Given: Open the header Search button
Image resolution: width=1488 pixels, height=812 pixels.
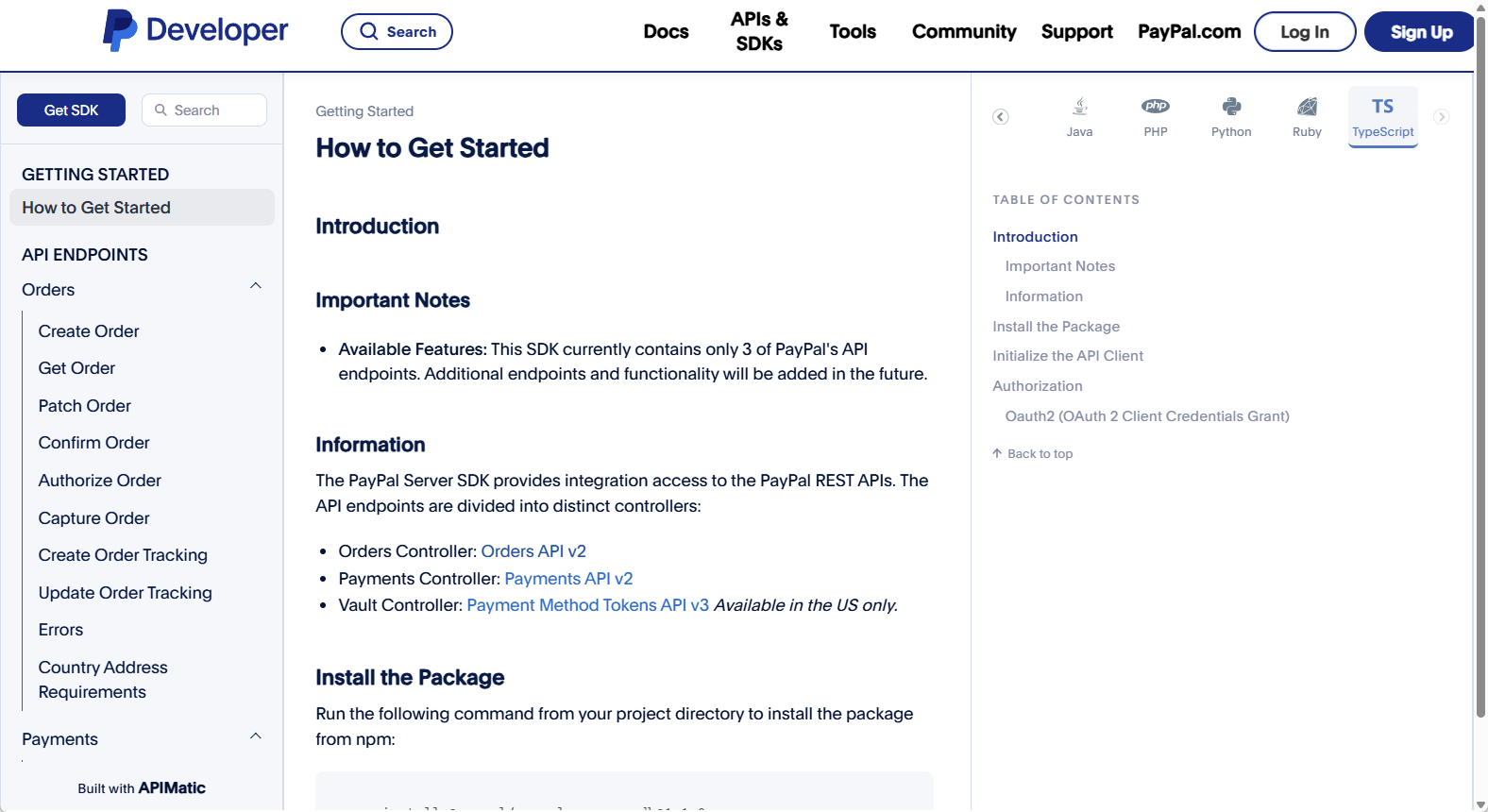Looking at the screenshot, I should click(x=397, y=31).
